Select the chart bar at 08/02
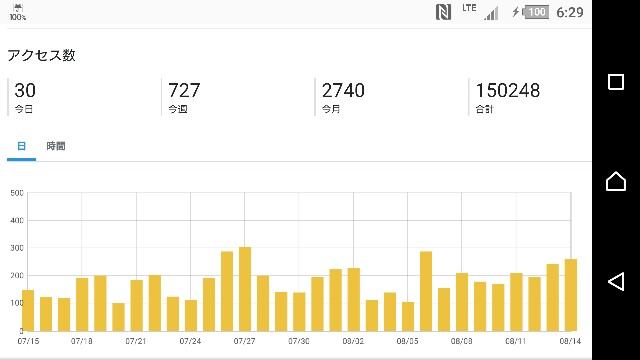Screen dimensions: 640x360 [x=353, y=299]
